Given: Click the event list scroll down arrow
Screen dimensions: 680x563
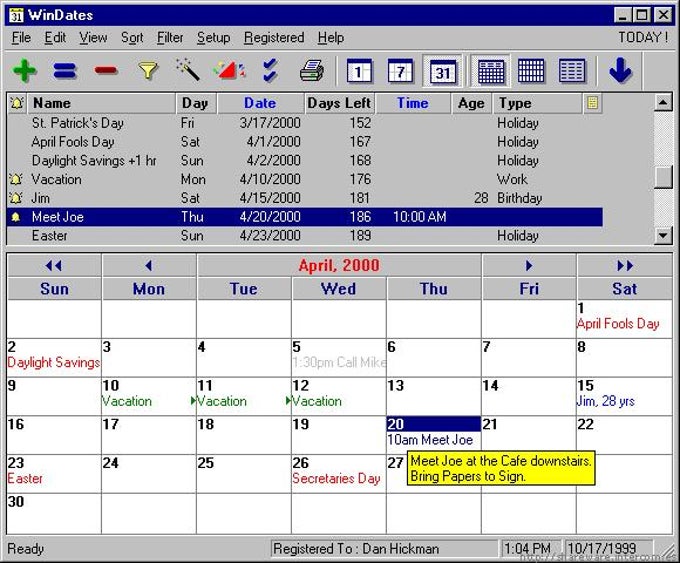Looking at the screenshot, I should point(663,236).
